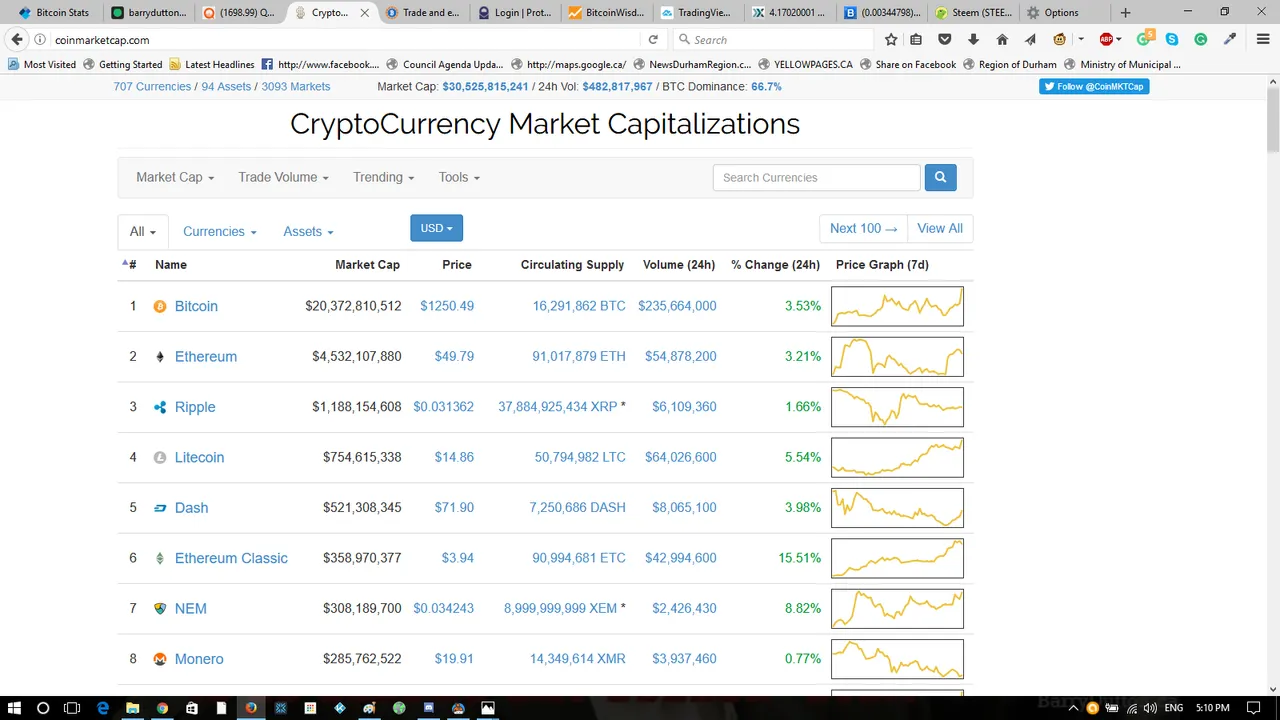Click the Bitcoin coin logo icon
Viewport: 1280px width, 720px height.
(x=160, y=306)
